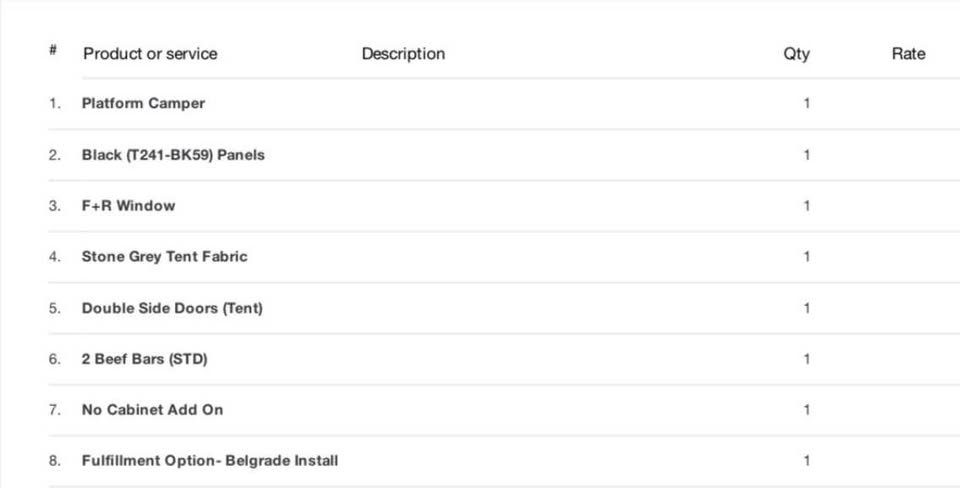The width and height of the screenshot is (960, 488).
Task: Click quantity value for Platform Camper
Action: (x=807, y=103)
